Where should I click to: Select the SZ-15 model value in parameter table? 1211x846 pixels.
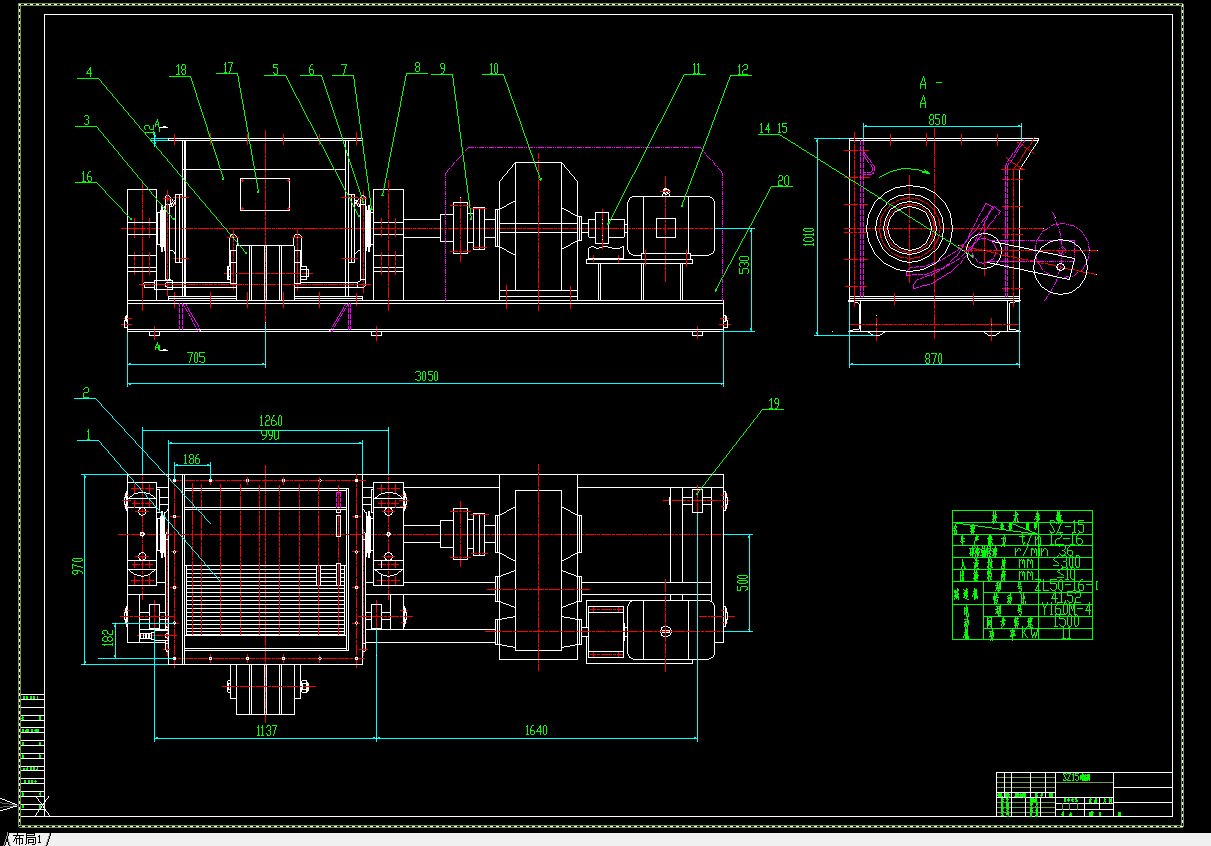click(x=1065, y=526)
